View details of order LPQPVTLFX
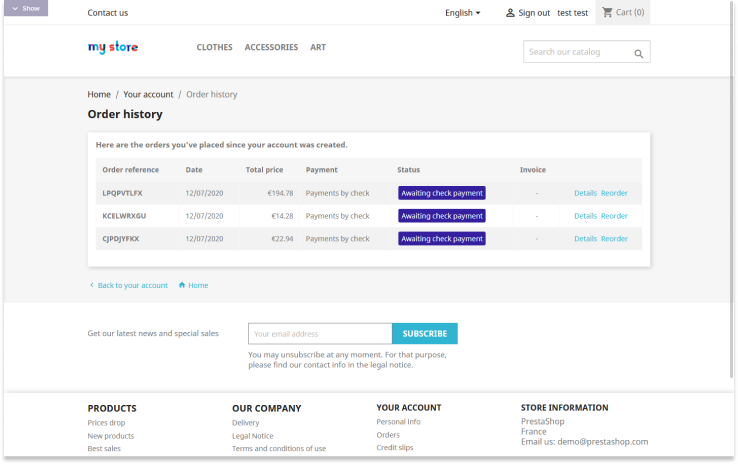Screen dimensions: 738x465 pyautogui.click(x=585, y=193)
